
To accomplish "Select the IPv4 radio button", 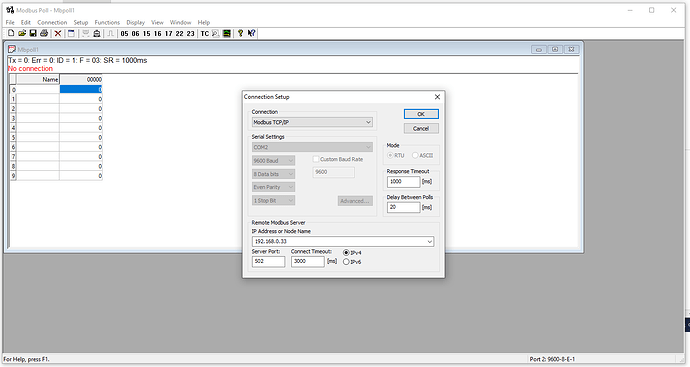I will (x=346, y=253).
